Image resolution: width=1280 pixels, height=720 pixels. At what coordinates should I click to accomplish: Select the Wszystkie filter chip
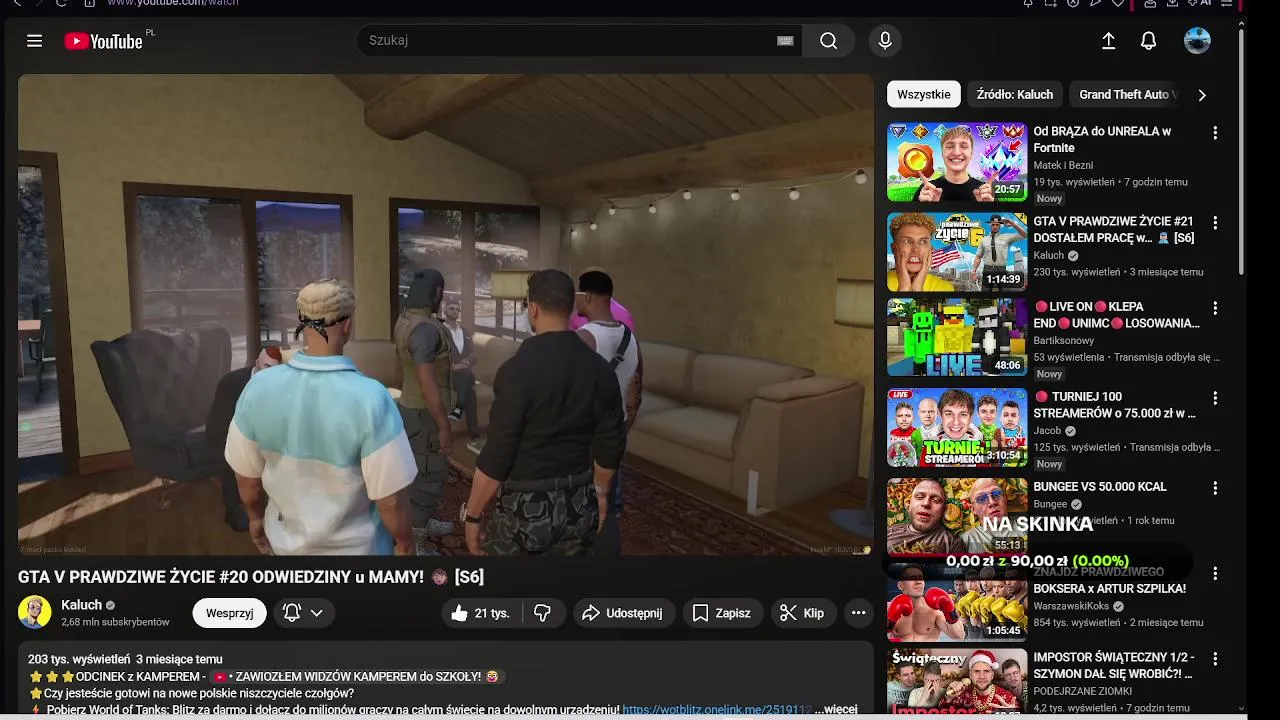tap(924, 94)
